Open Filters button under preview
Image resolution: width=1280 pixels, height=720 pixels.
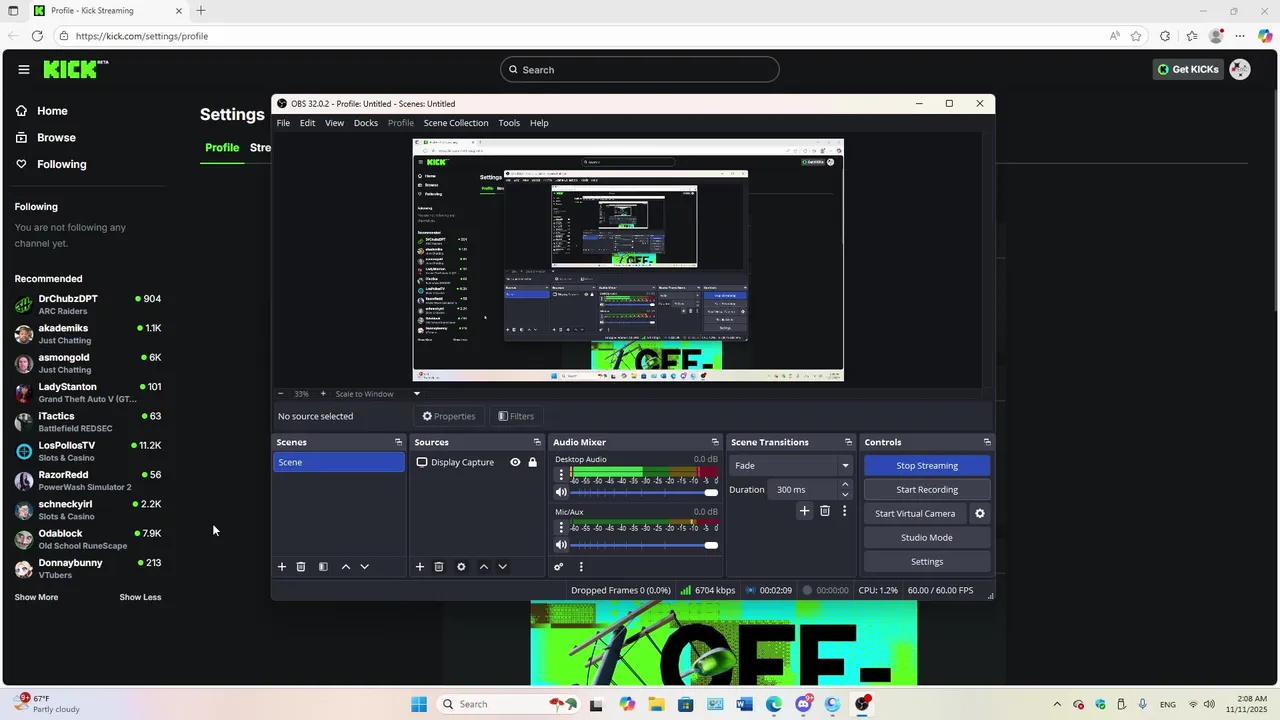coord(516,416)
